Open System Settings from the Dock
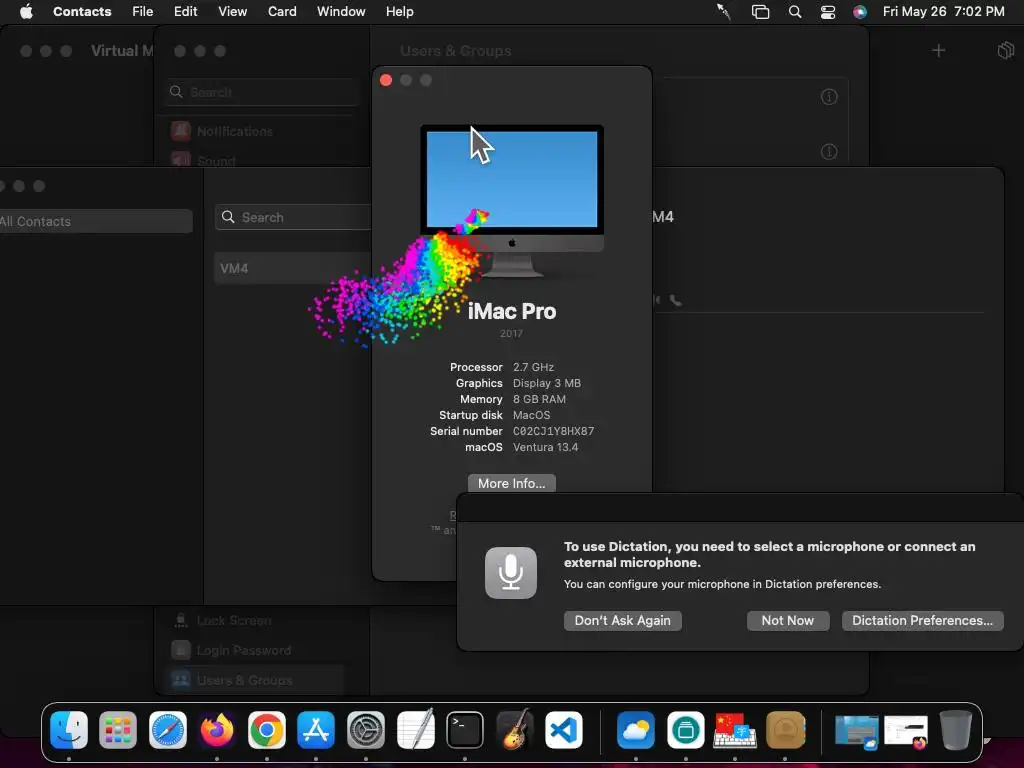The height and width of the screenshot is (768, 1024). coord(366,729)
